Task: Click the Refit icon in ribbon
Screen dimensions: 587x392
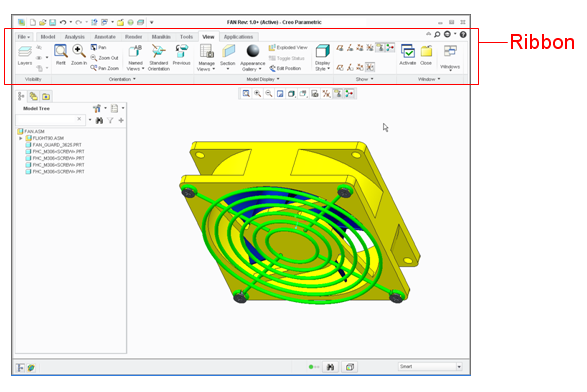Action: tap(61, 55)
